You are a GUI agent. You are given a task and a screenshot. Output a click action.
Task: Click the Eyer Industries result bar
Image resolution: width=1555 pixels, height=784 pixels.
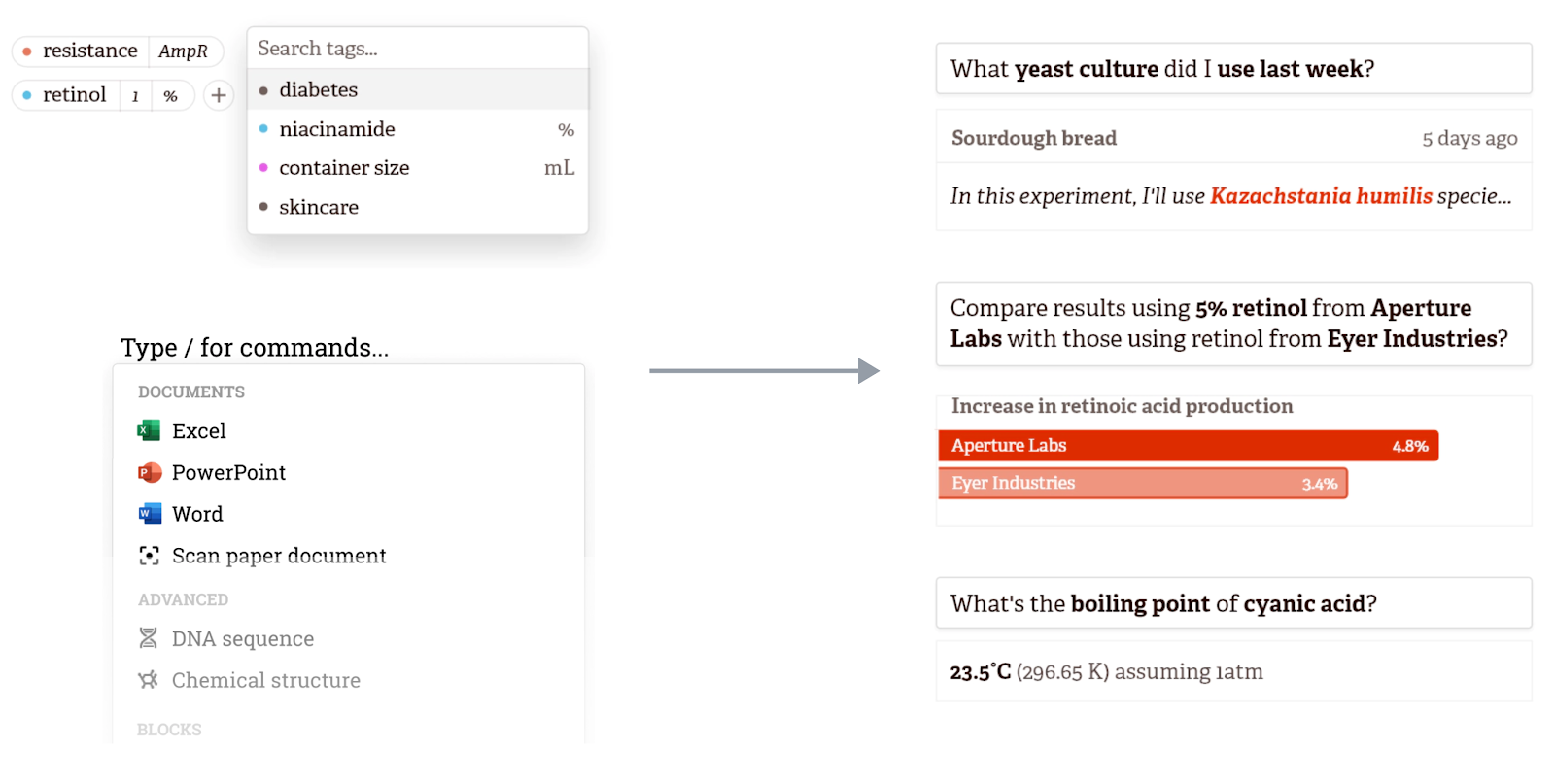(x=1143, y=483)
